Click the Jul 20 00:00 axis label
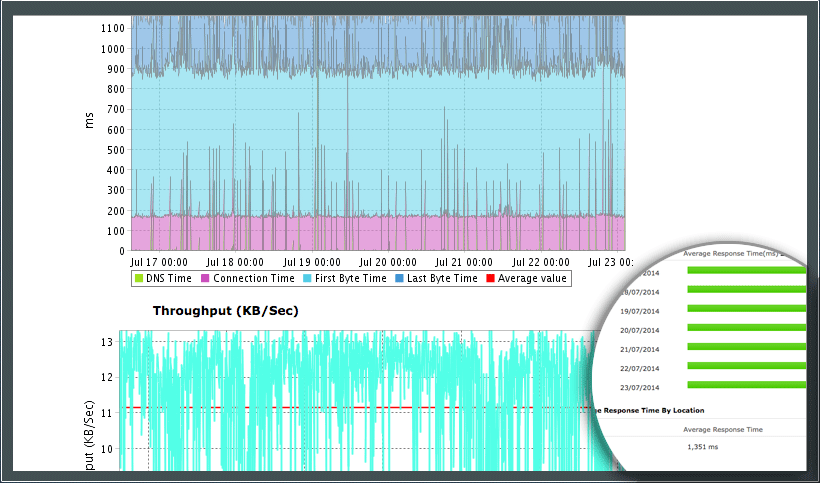The image size is (820, 483). (388, 262)
